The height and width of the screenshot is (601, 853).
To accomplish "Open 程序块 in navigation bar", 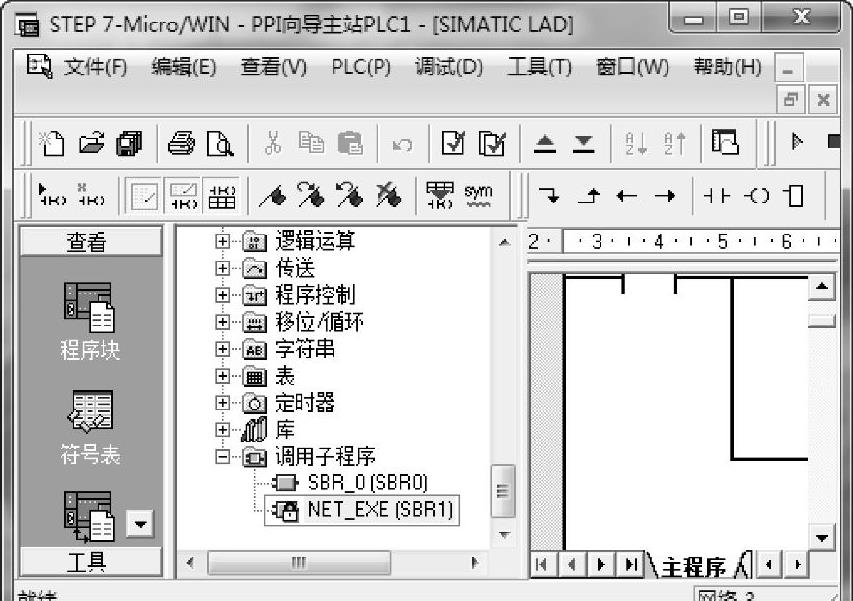I will (x=90, y=322).
